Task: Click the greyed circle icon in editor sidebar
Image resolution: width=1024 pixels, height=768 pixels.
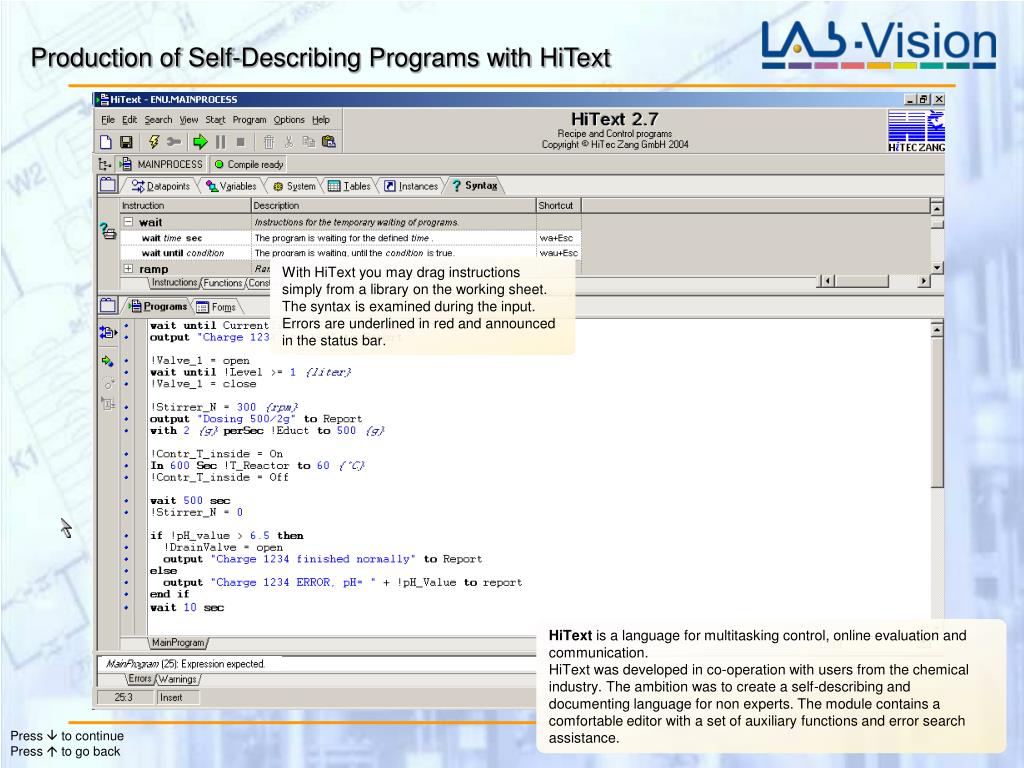Action: tap(108, 383)
